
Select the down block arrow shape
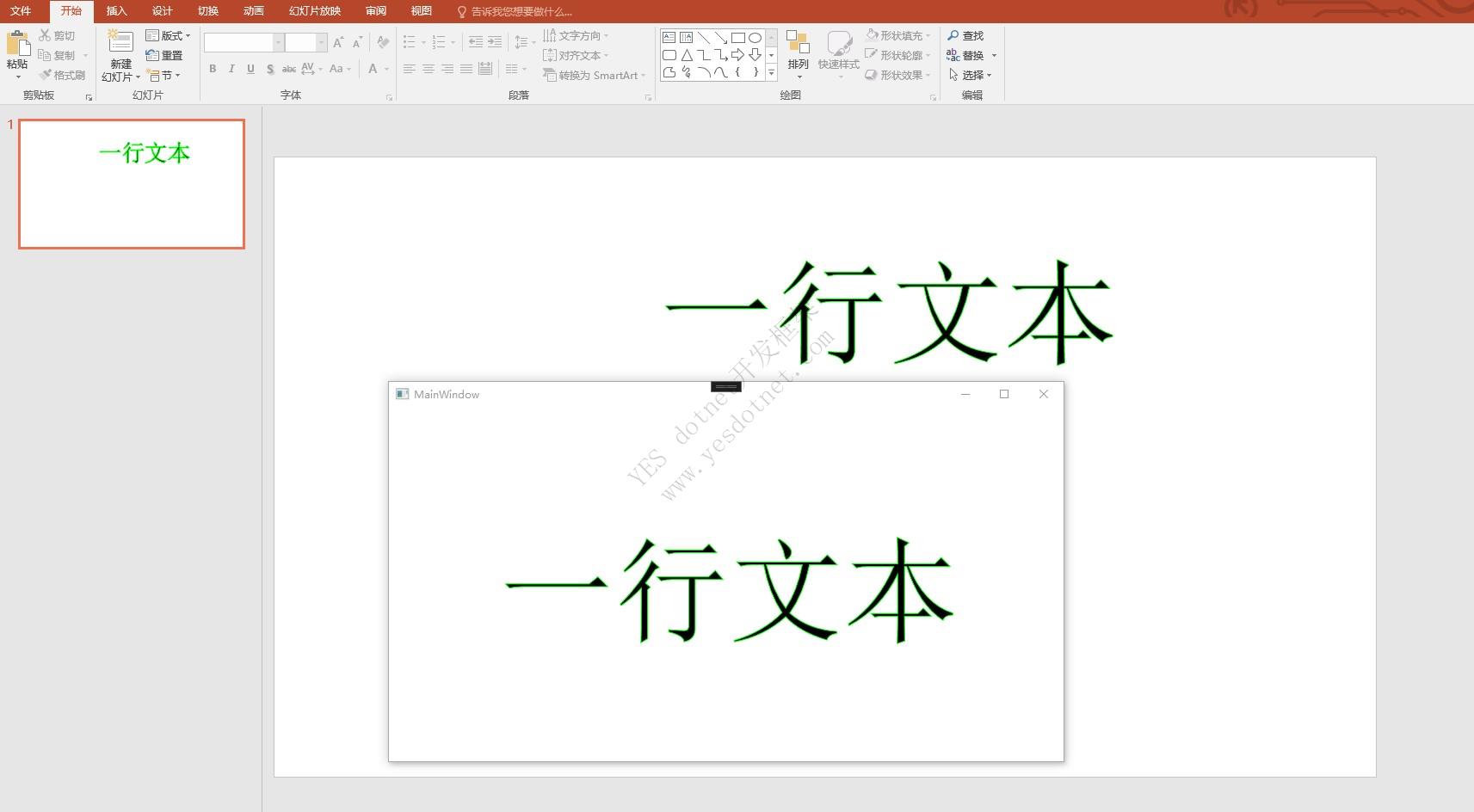(755, 55)
